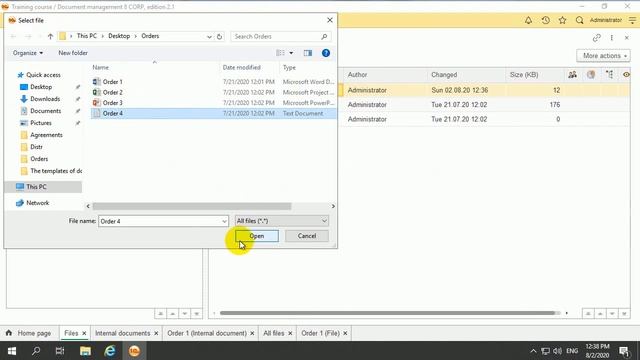Open Distr folder in navigation pane
Viewport: 640px width, 360px height.
click(x=36, y=147)
